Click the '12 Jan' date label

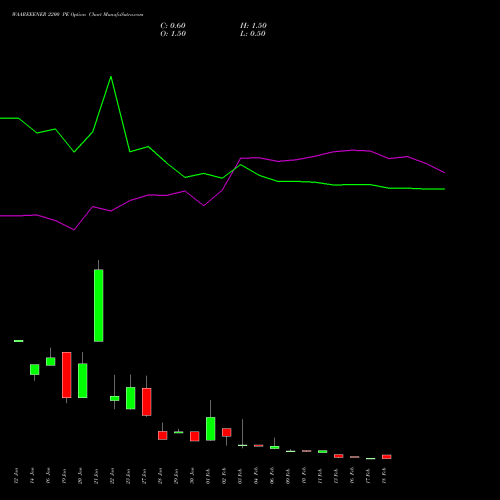17,476
